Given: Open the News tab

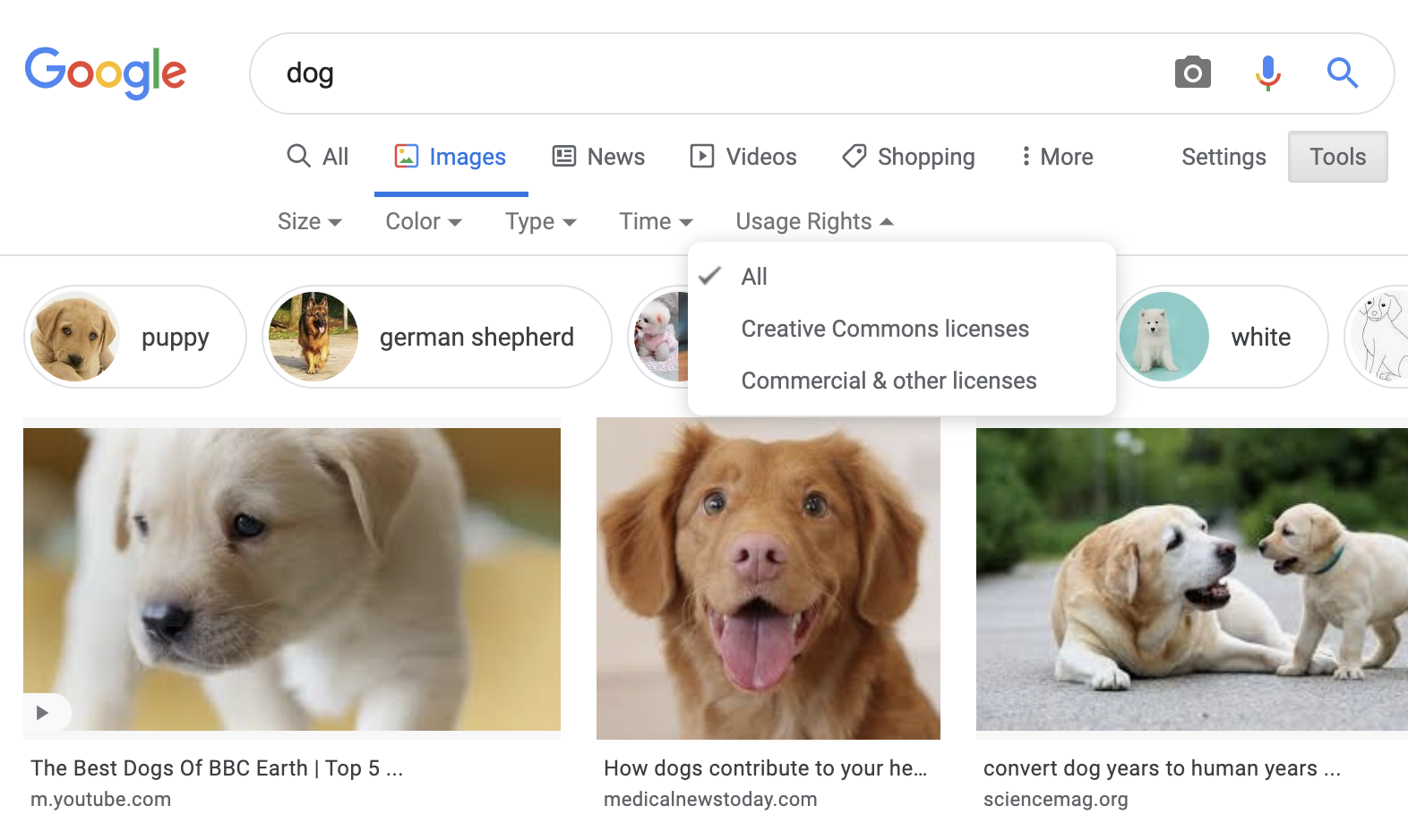Looking at the screenshot, I should tap(598, 157).
